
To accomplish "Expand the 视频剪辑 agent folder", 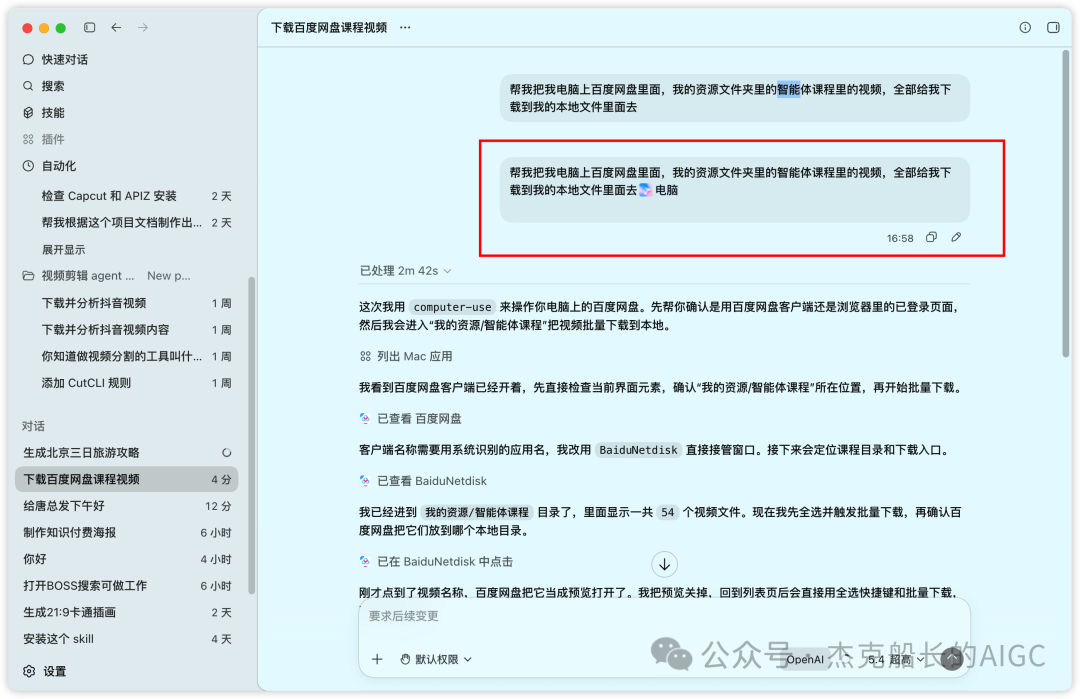I will [127, 276].
